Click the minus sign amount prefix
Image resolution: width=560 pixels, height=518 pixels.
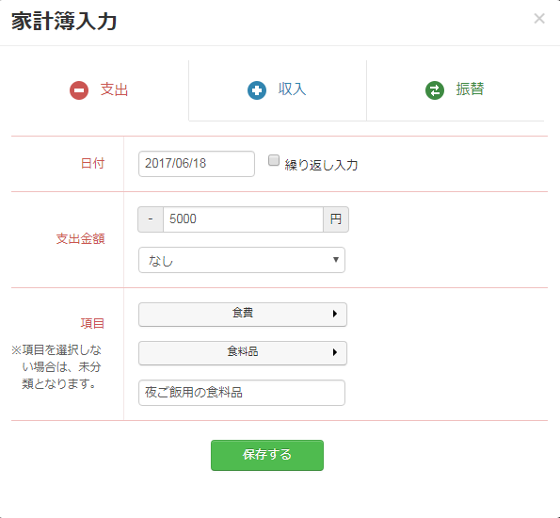pos(151,219)
